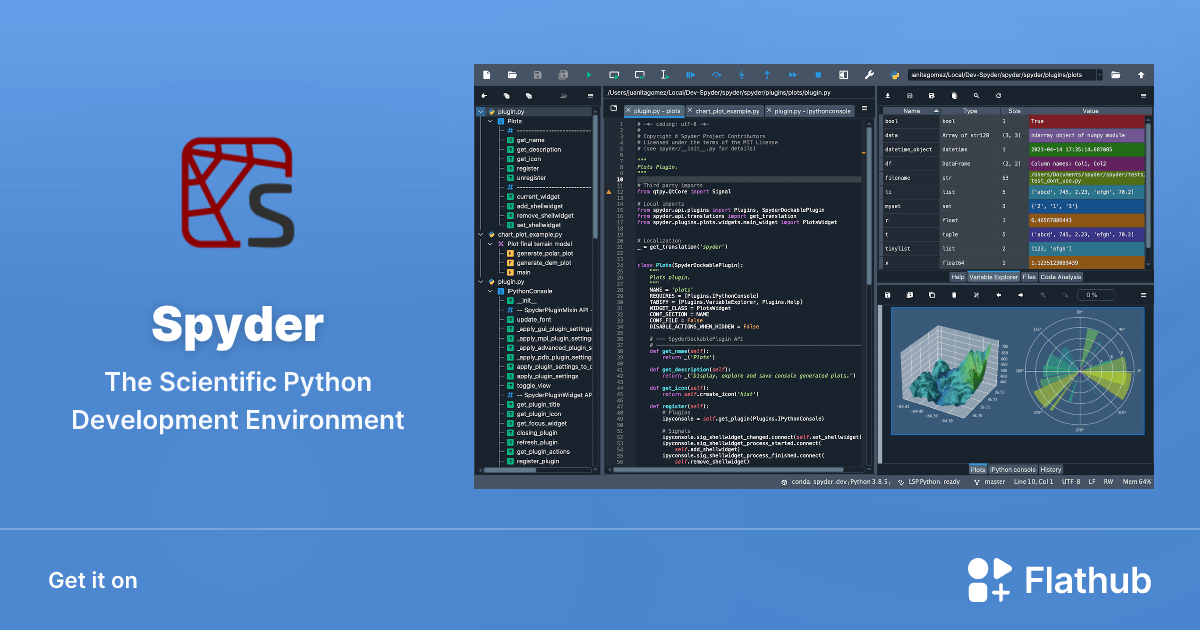
Task: Click the 0 % zoom field in Plots
Action: 1094,295
